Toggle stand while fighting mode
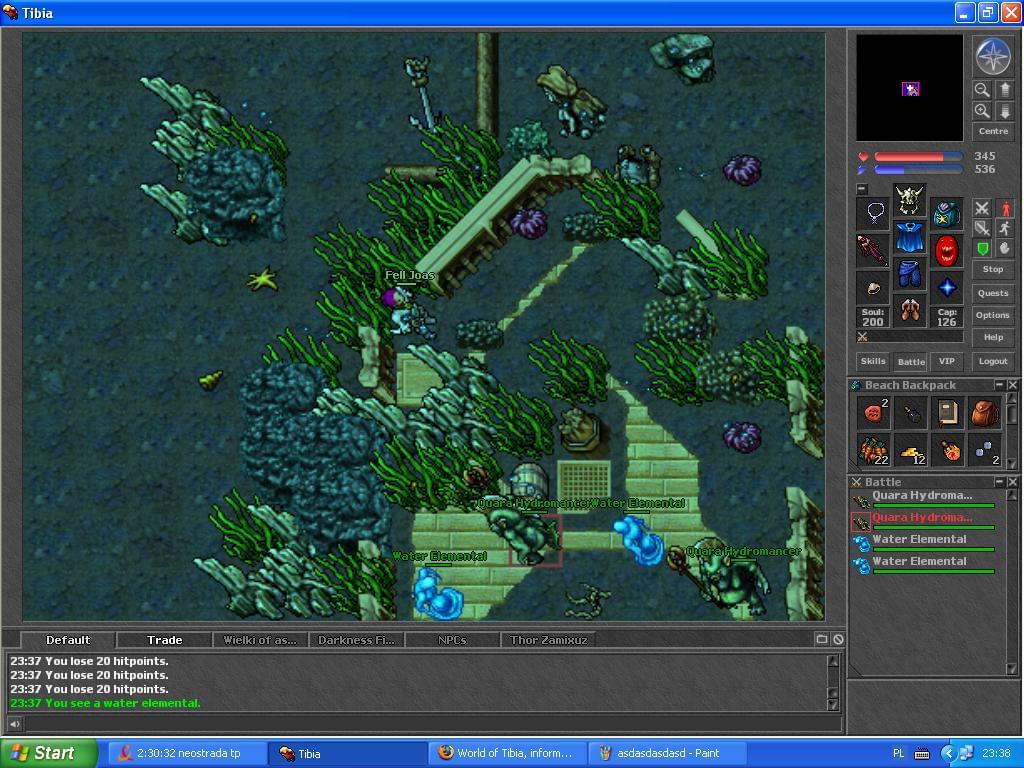The height and width of the screenshot is (768, 1024). pos(1005,208)
